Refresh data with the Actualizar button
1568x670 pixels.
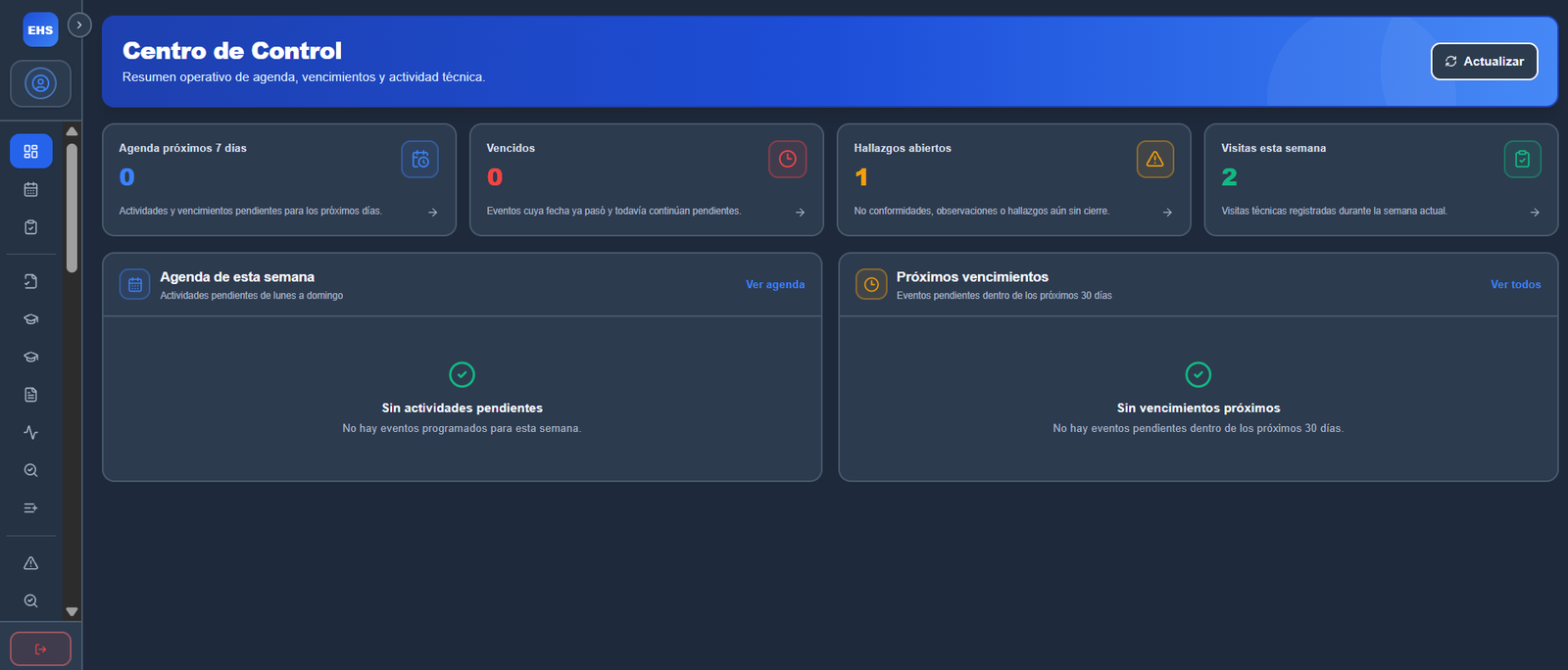click(x=1485, y=61)
